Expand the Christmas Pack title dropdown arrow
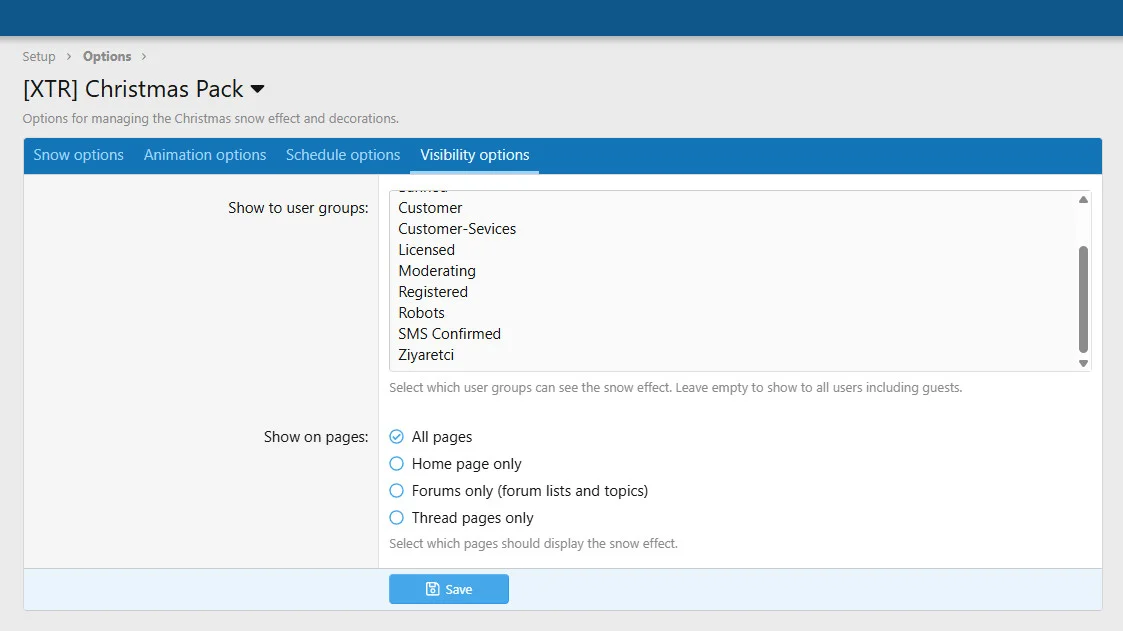1123x631 pixels. [257, 89]
